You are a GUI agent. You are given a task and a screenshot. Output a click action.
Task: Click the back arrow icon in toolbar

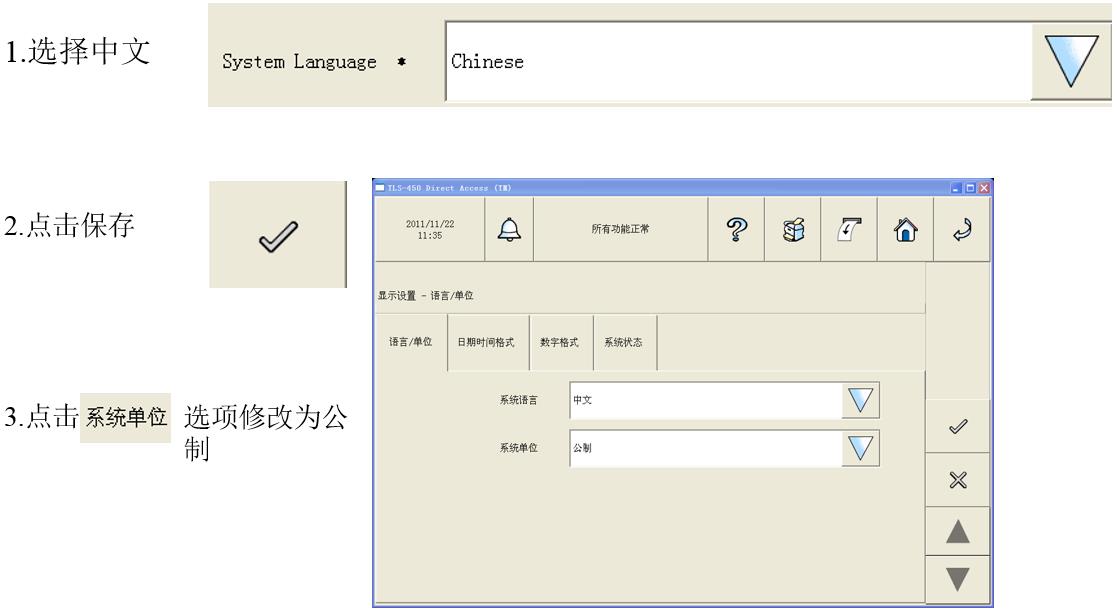point(960,229)
